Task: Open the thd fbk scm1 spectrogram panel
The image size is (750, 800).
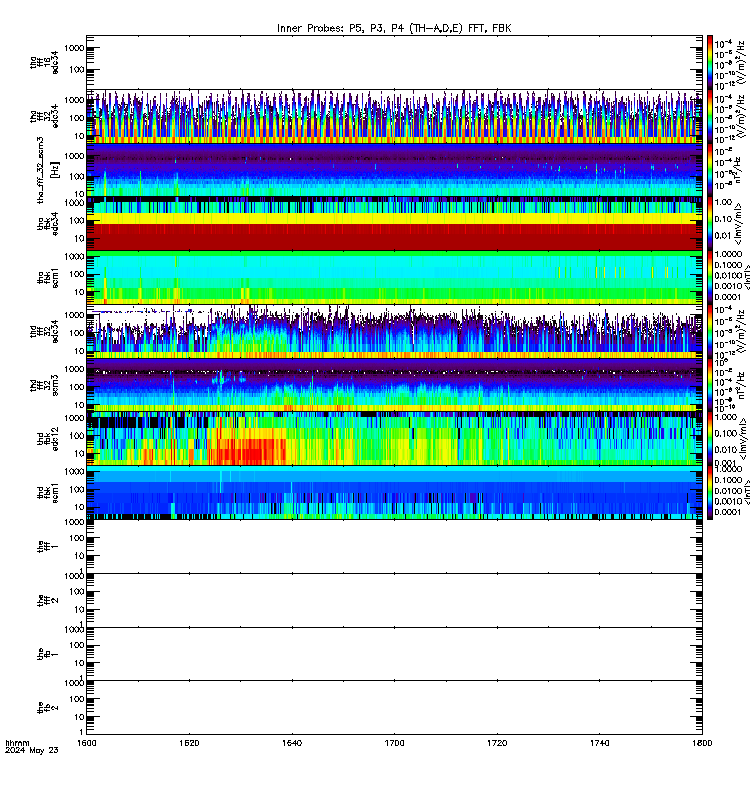Action: [x=394, y=493]
